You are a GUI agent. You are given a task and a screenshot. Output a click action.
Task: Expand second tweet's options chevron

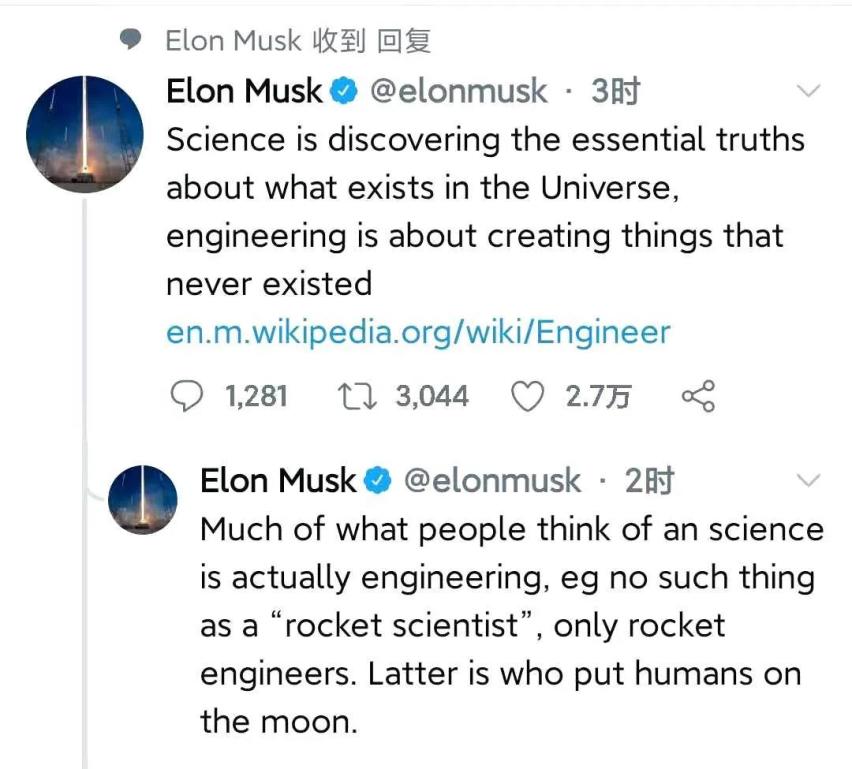point(808,480)
